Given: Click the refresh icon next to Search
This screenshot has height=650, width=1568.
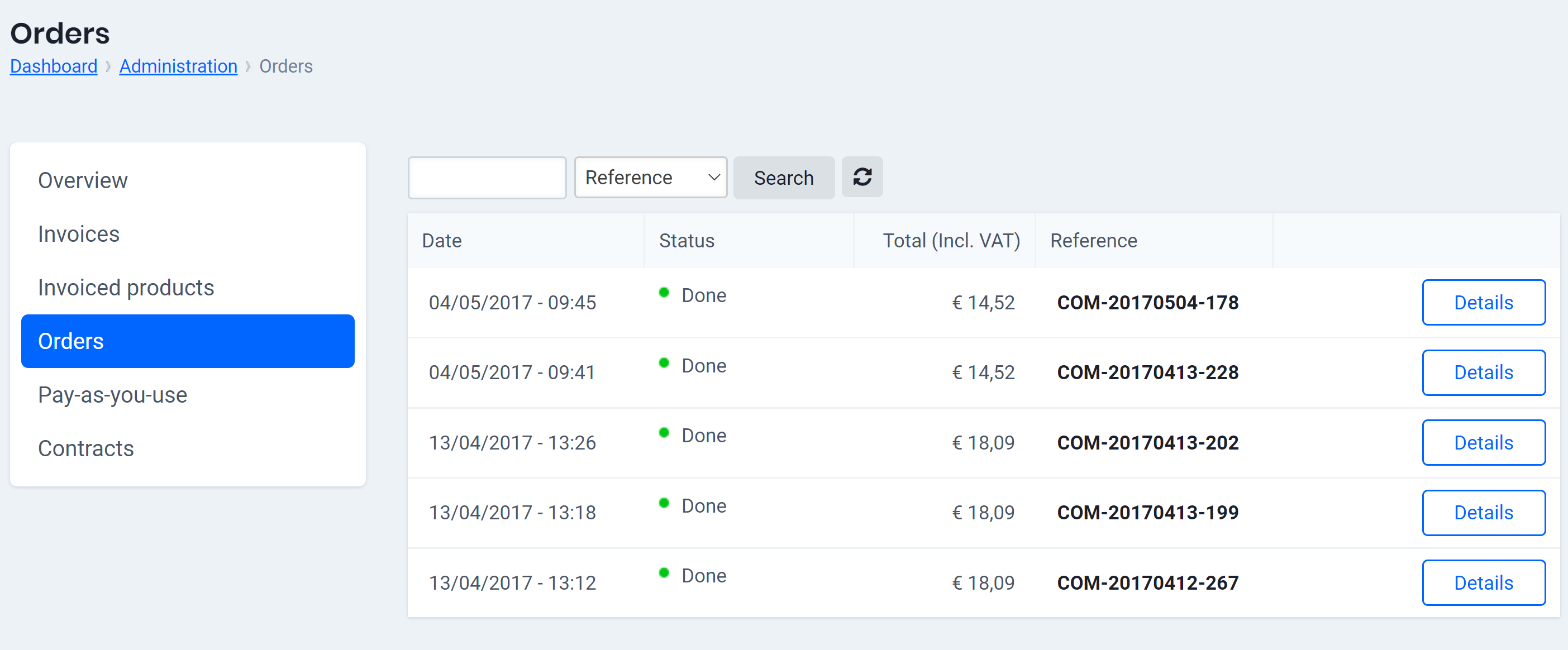Looking at the screenshot, I should click(x=862, y=177).
